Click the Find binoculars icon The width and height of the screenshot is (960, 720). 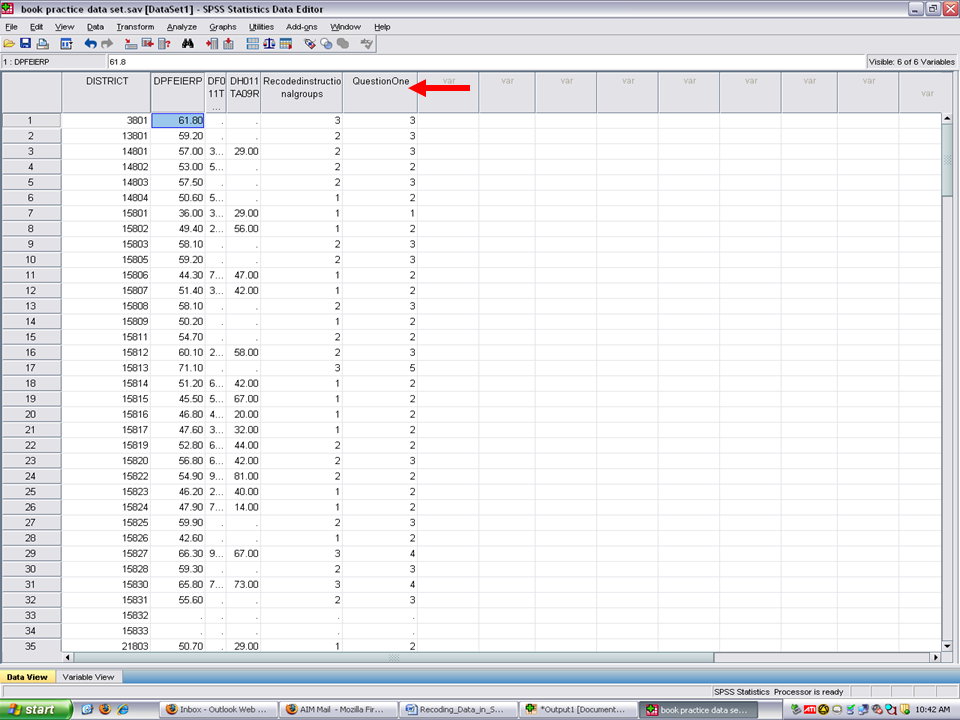tap(187, 44)
